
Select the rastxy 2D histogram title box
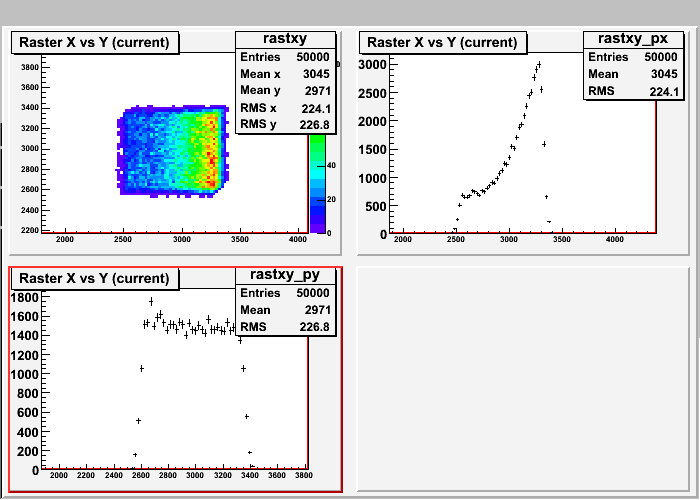click(95, 42)
